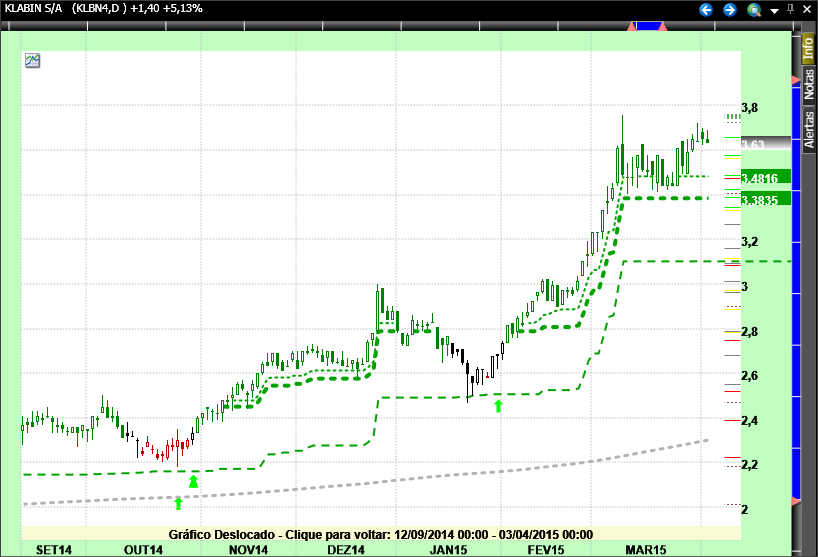
Task: Click the double green arrow signal in October 2014
Action: click(194, 481)
